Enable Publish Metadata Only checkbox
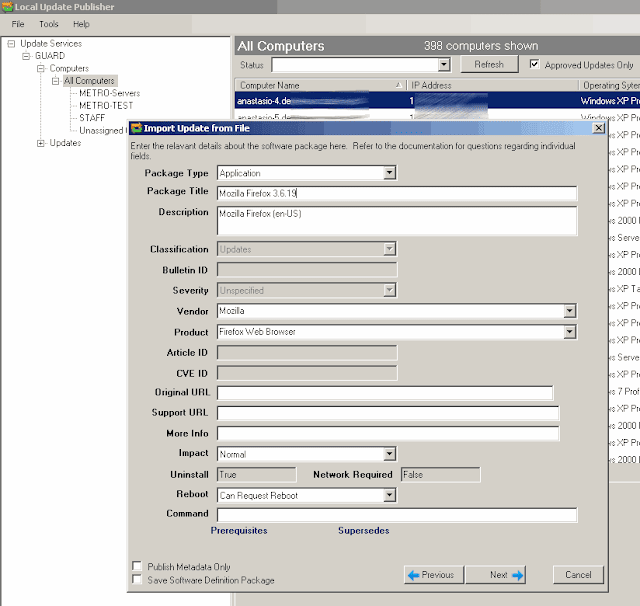Image resolution: width=640 pixels, height=606 pixels. click(137, 566)
